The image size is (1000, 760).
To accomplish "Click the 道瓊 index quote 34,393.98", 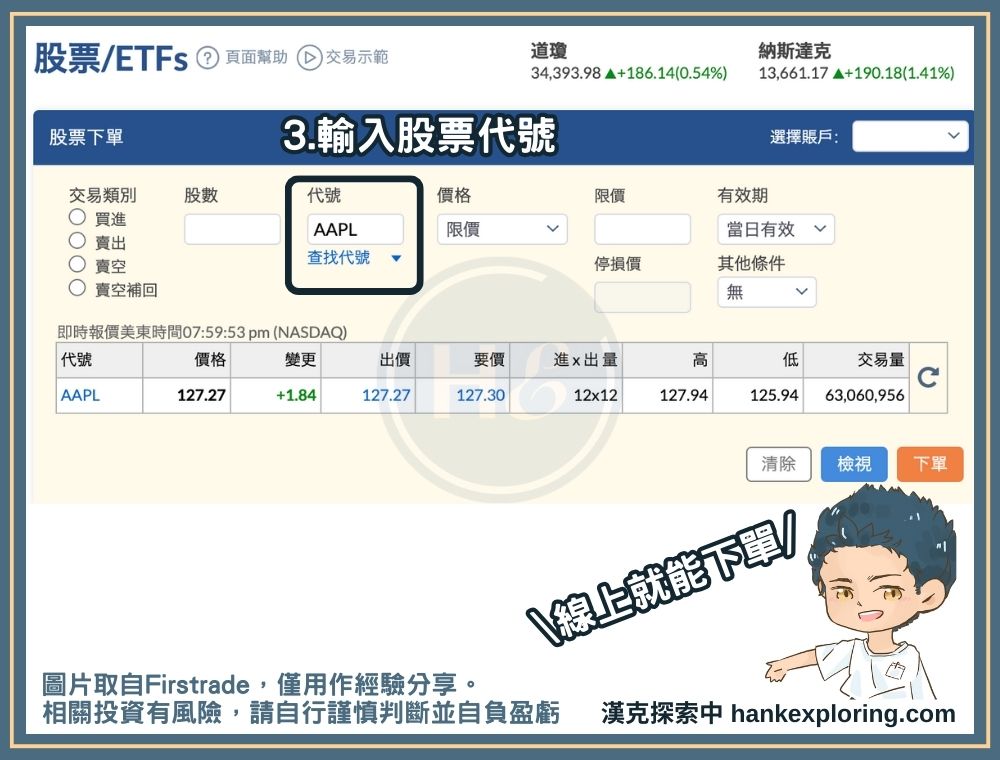I will point(566,73).
